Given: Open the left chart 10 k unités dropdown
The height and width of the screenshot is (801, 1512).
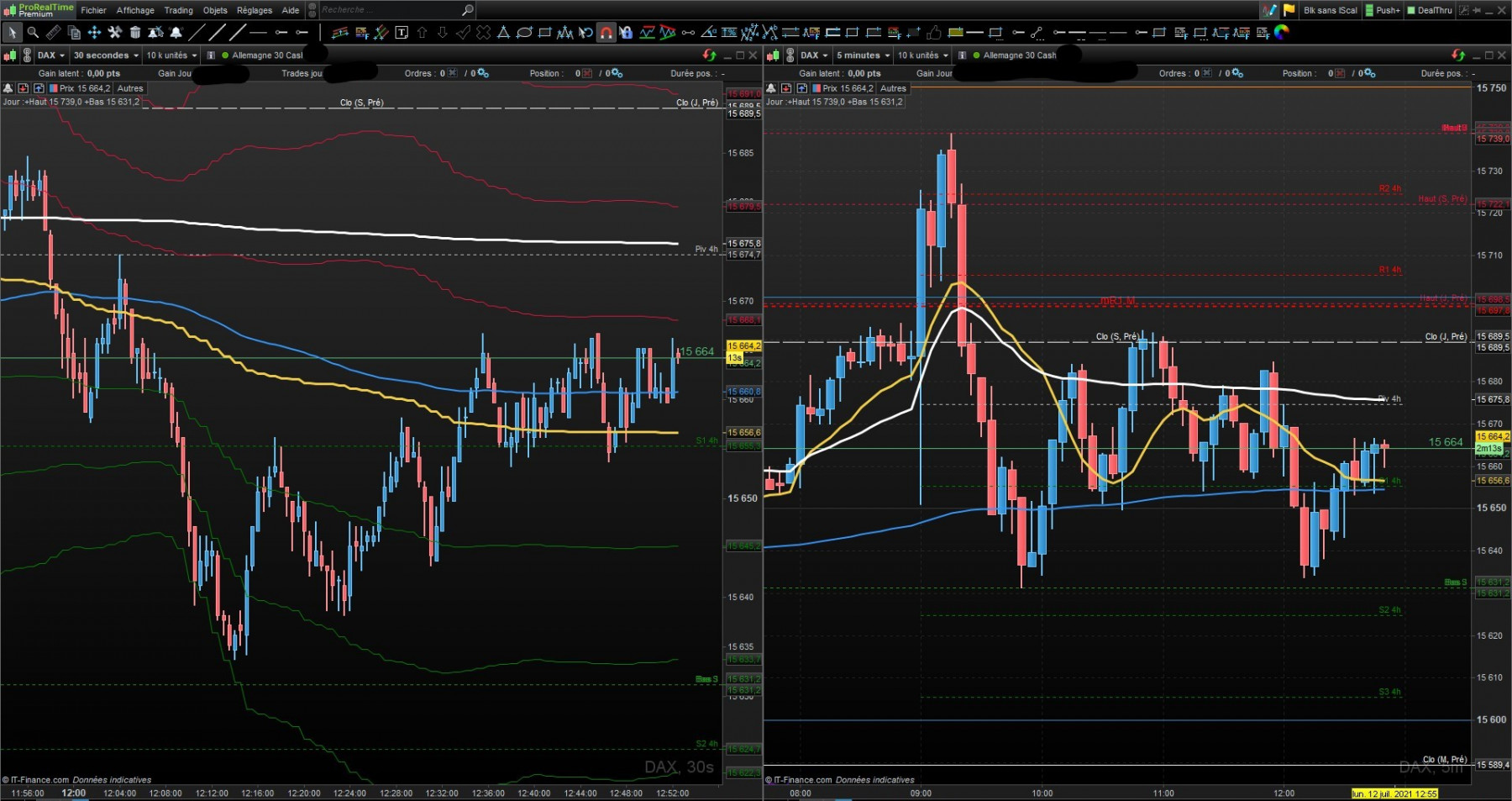Looking at the screenshot, I should tap(171, 55).
